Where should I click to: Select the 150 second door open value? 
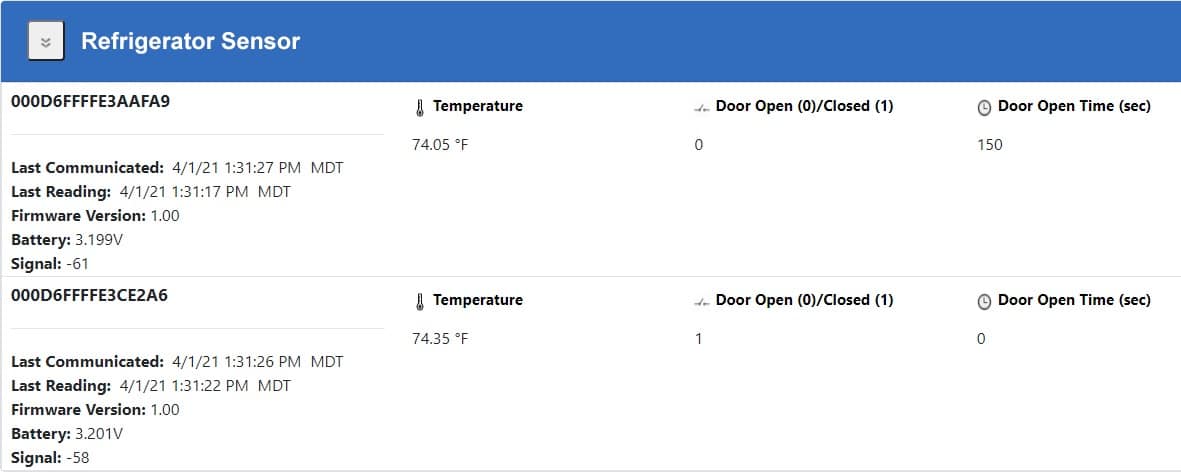(990, 145)
